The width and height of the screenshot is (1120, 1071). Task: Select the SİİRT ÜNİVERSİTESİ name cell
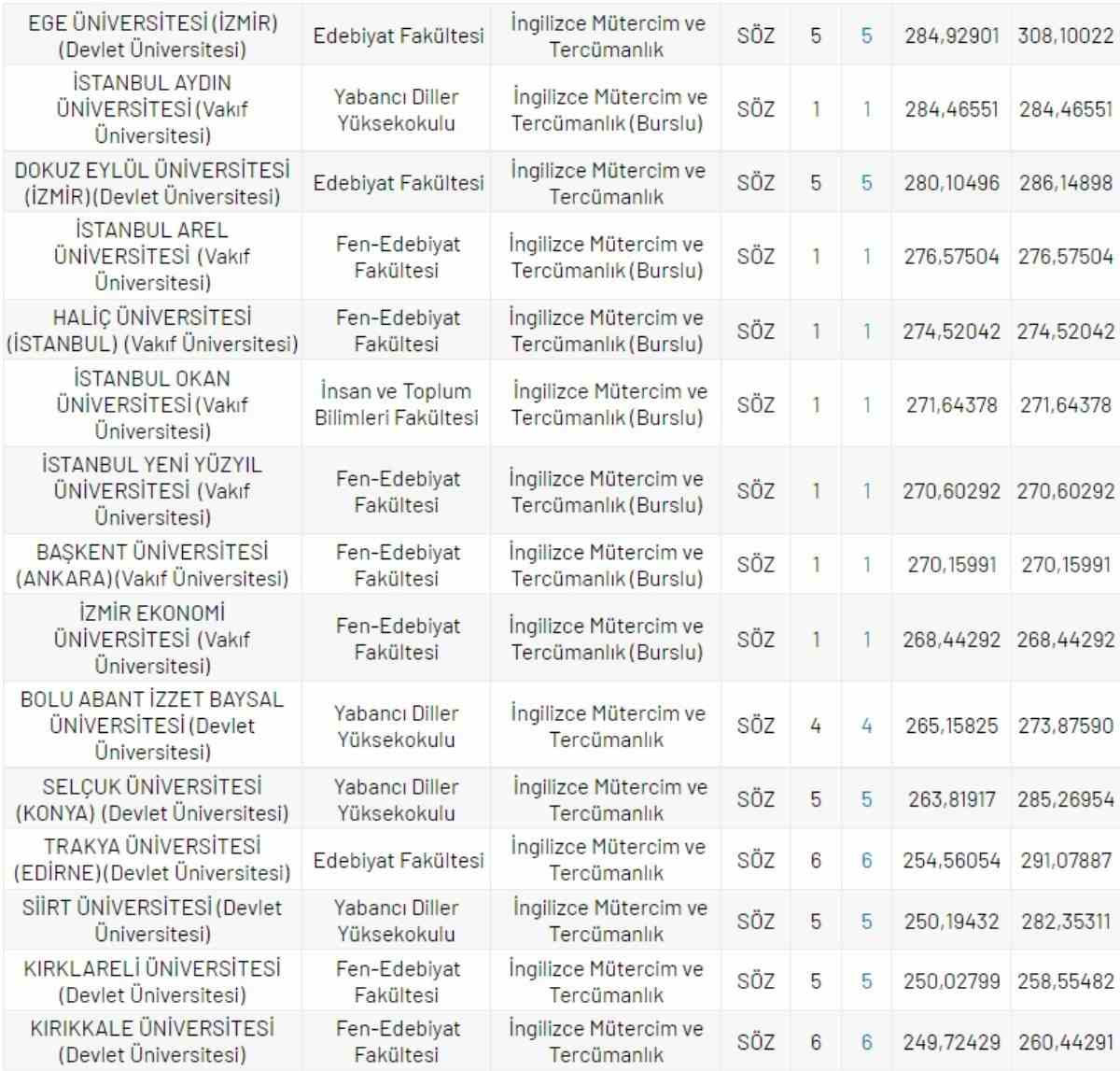pyautogui.click(x=152, y=921)
